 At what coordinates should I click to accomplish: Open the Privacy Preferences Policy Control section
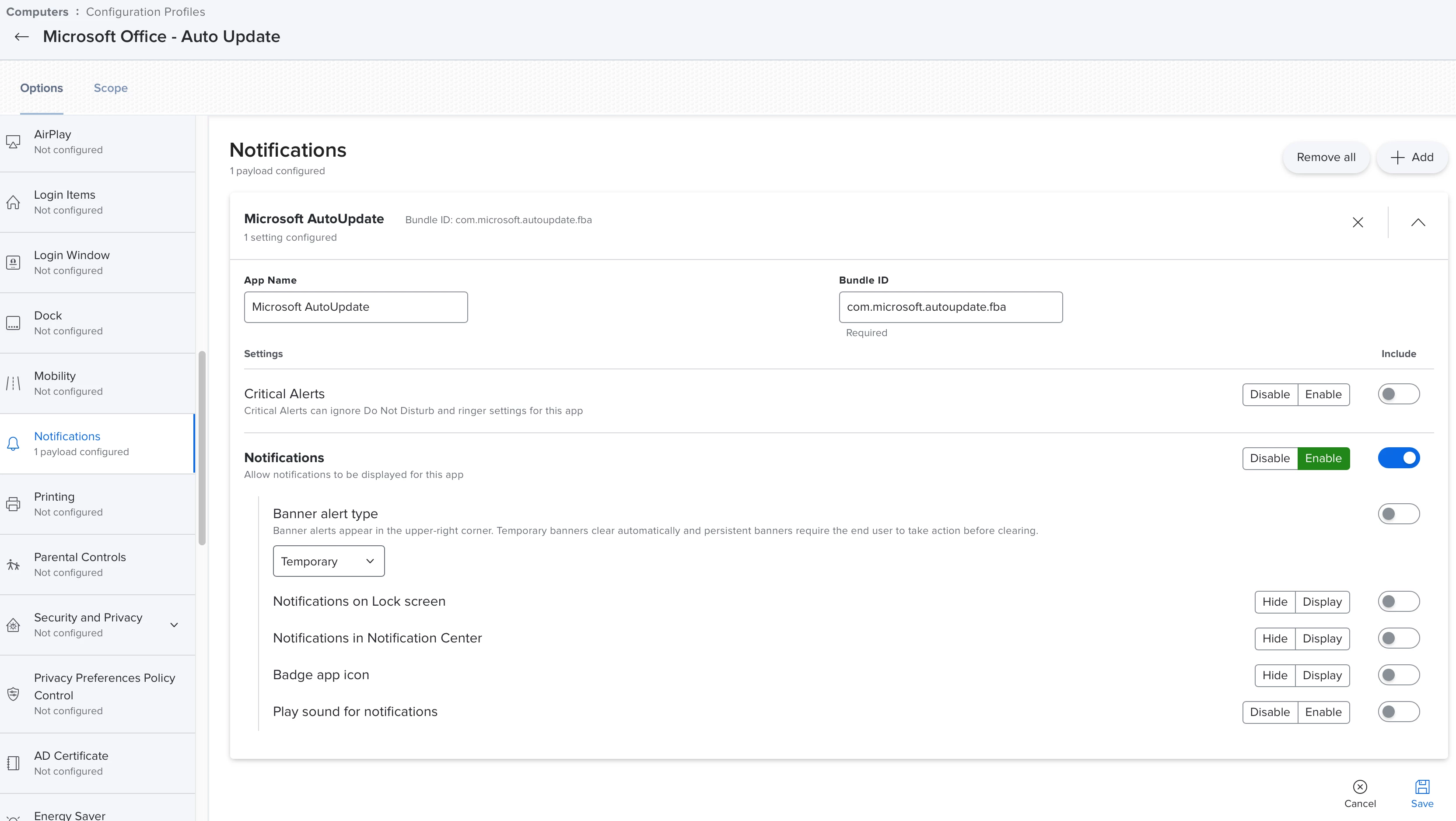coord(98,695)
